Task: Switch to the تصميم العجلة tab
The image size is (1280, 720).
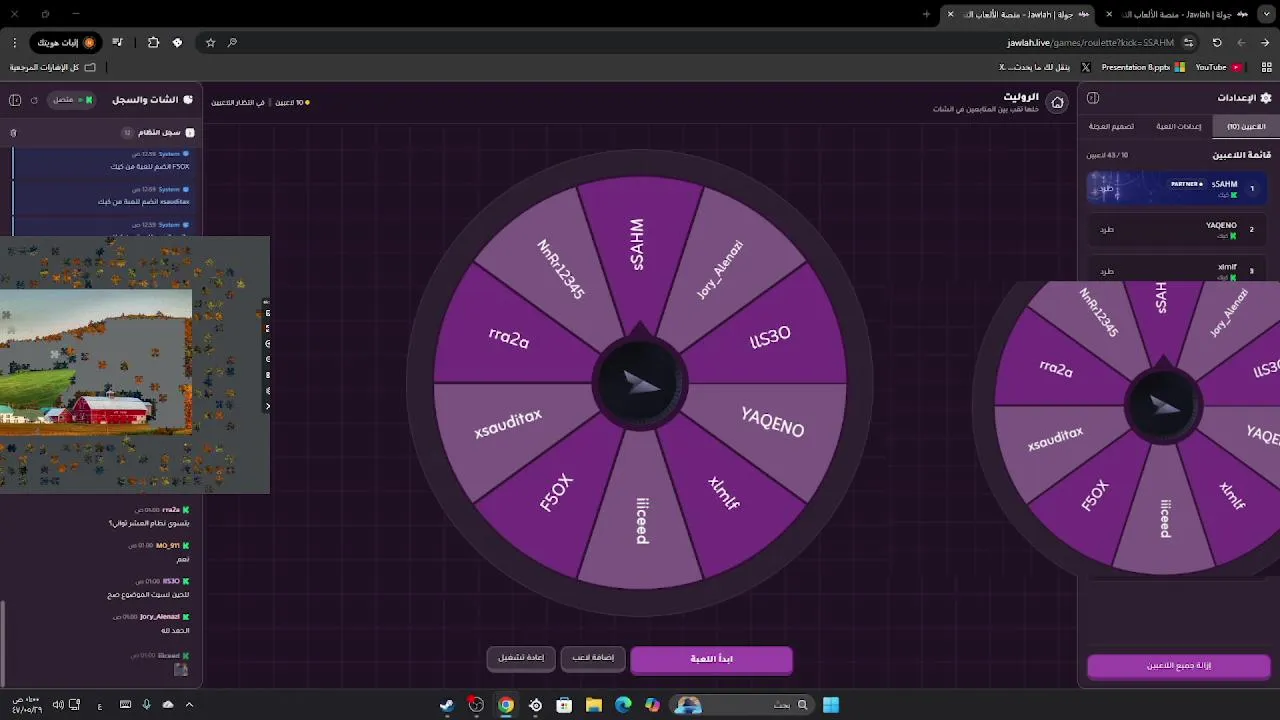Action: [x=1111, y=126]
